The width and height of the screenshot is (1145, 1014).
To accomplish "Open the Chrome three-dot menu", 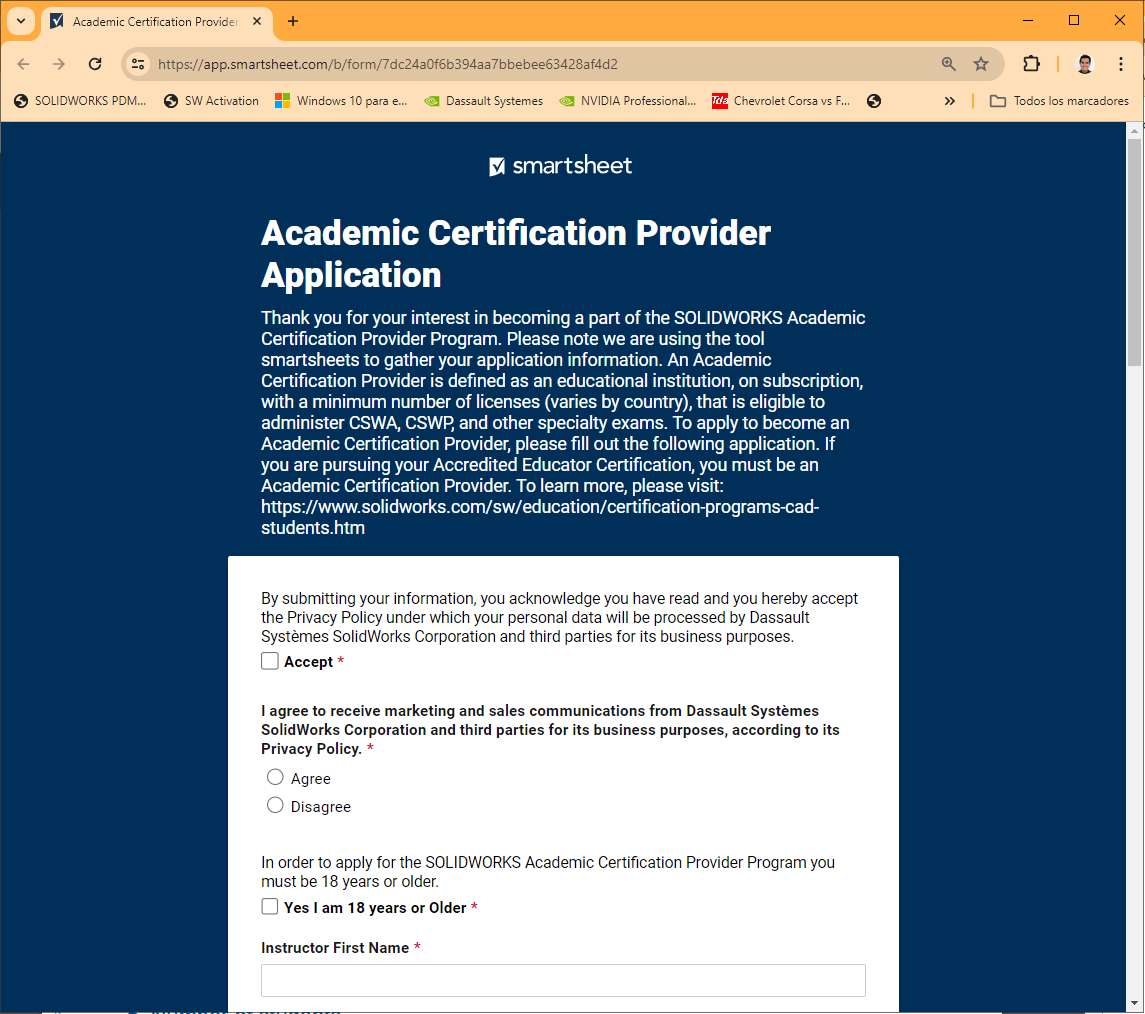I will pos(1121,64).
